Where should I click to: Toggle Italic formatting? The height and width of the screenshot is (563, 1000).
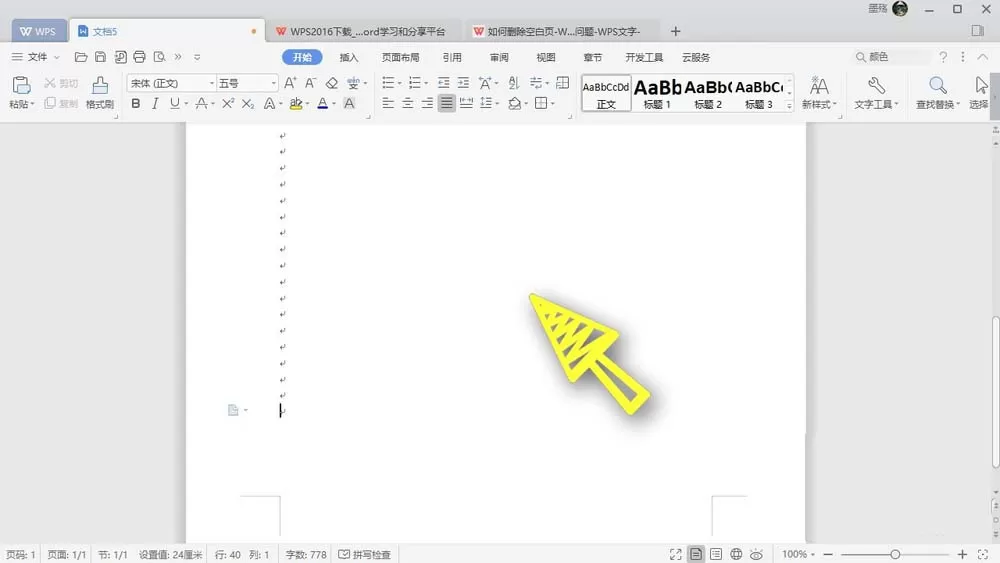155,103
